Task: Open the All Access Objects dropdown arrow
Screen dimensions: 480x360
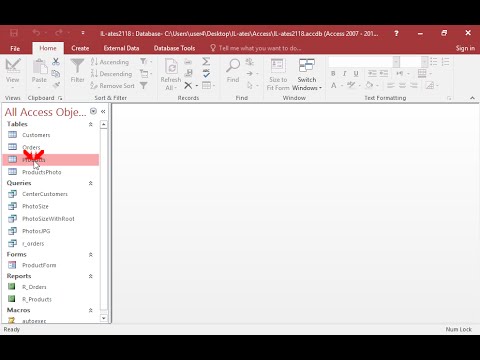Action: (93, 111)
